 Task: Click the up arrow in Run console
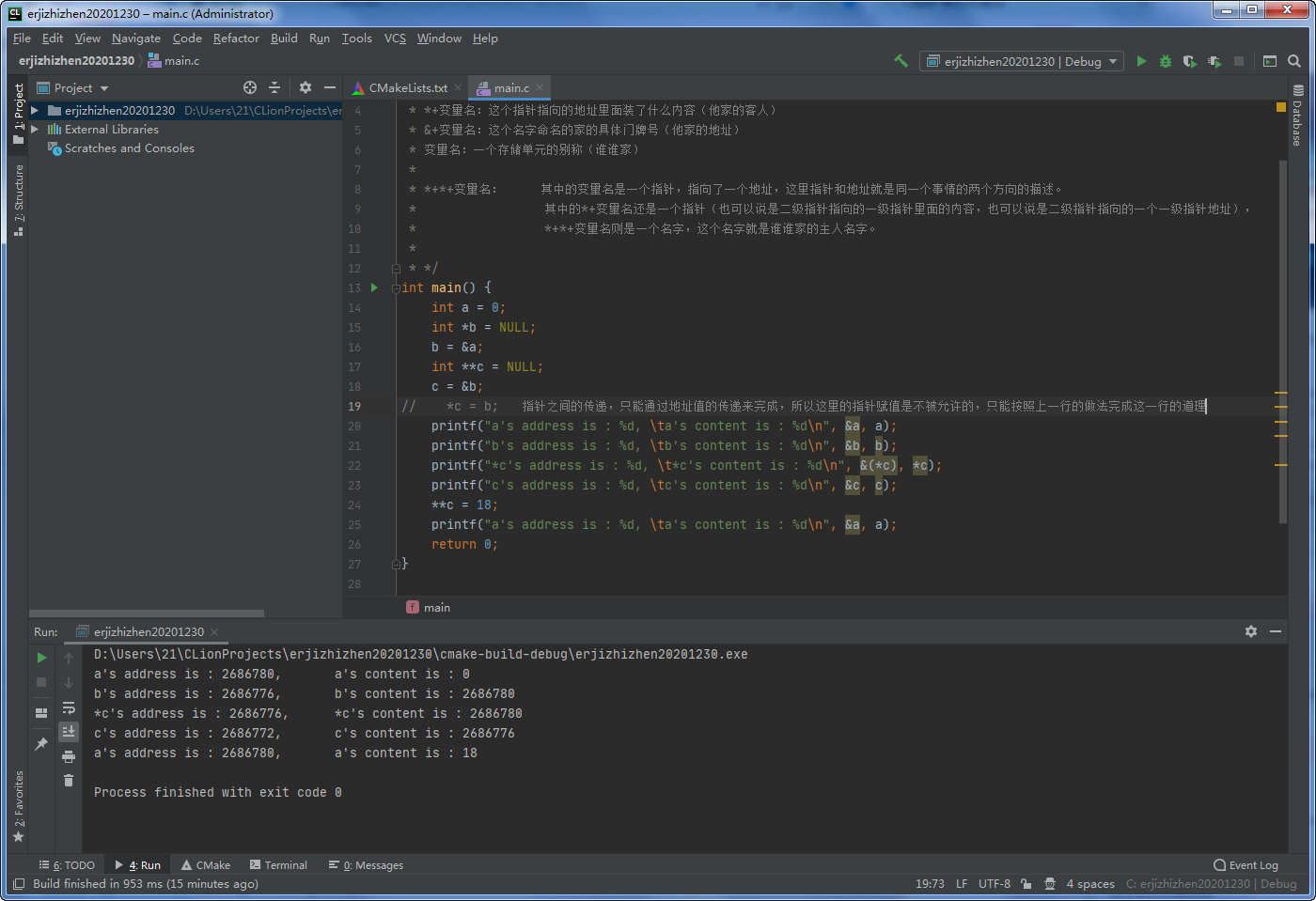tap(69, 659)
